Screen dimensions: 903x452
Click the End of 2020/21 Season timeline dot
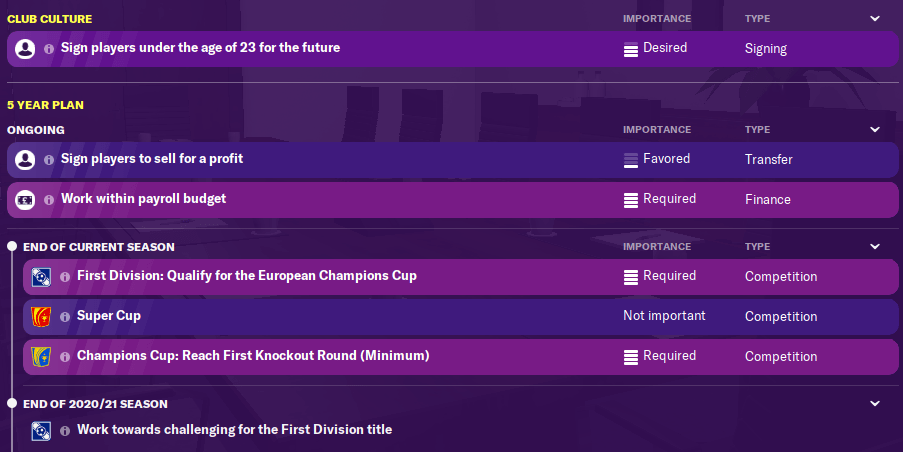coord(12,404)
